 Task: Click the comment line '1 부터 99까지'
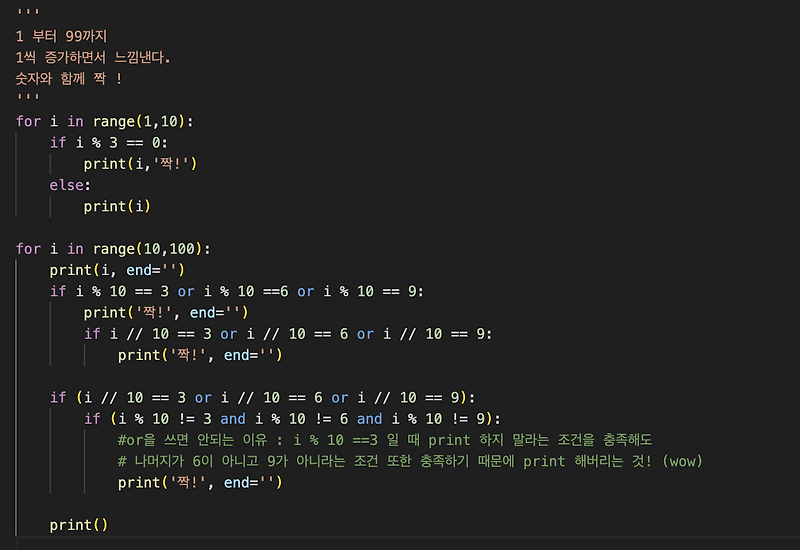(61, 36)
